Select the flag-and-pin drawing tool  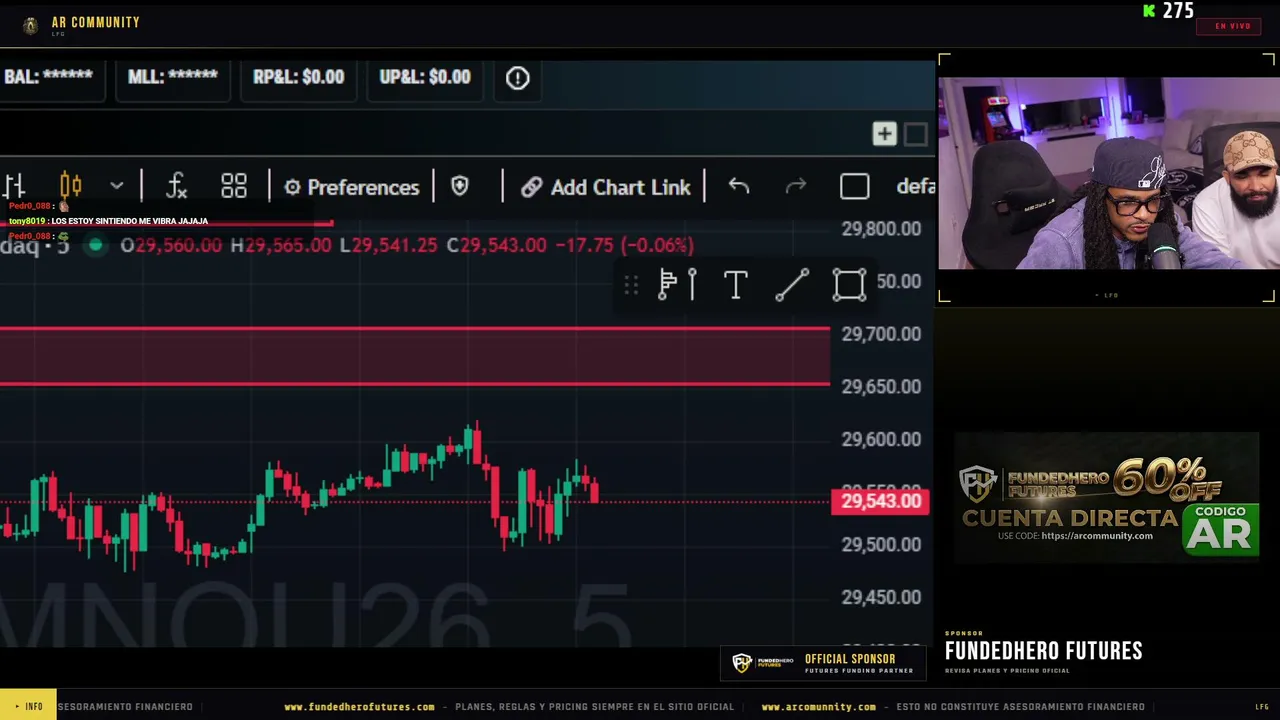(677, 285)
